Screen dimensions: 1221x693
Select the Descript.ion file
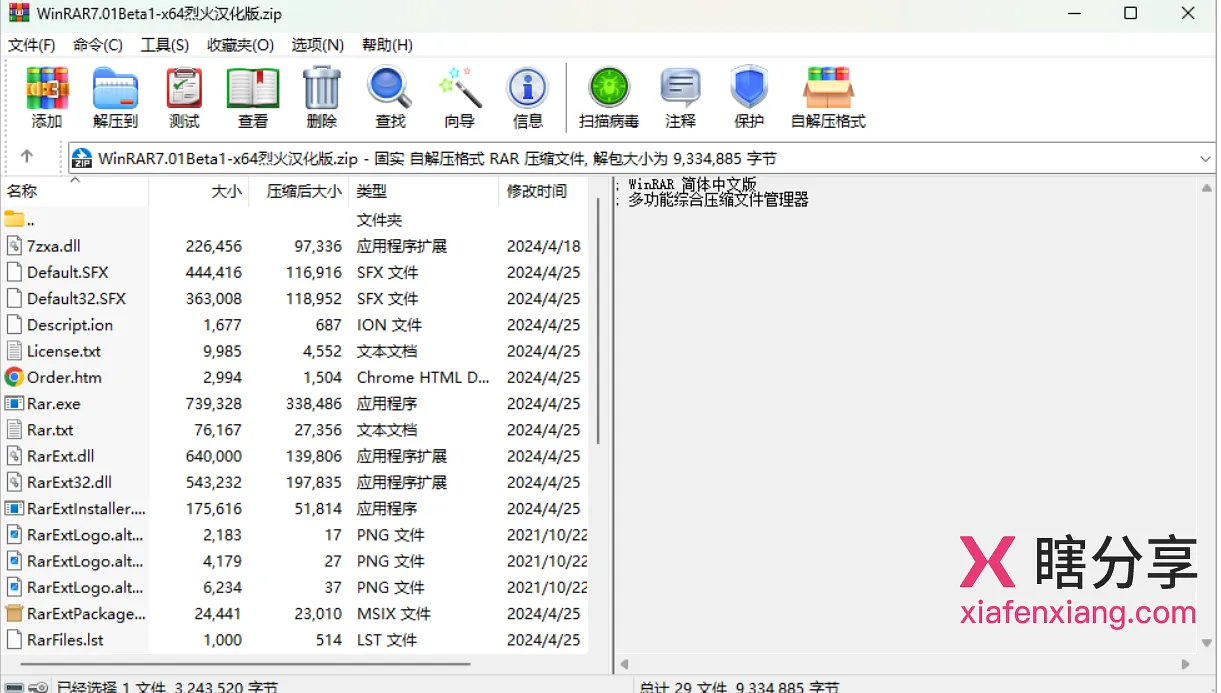point(70,325)
